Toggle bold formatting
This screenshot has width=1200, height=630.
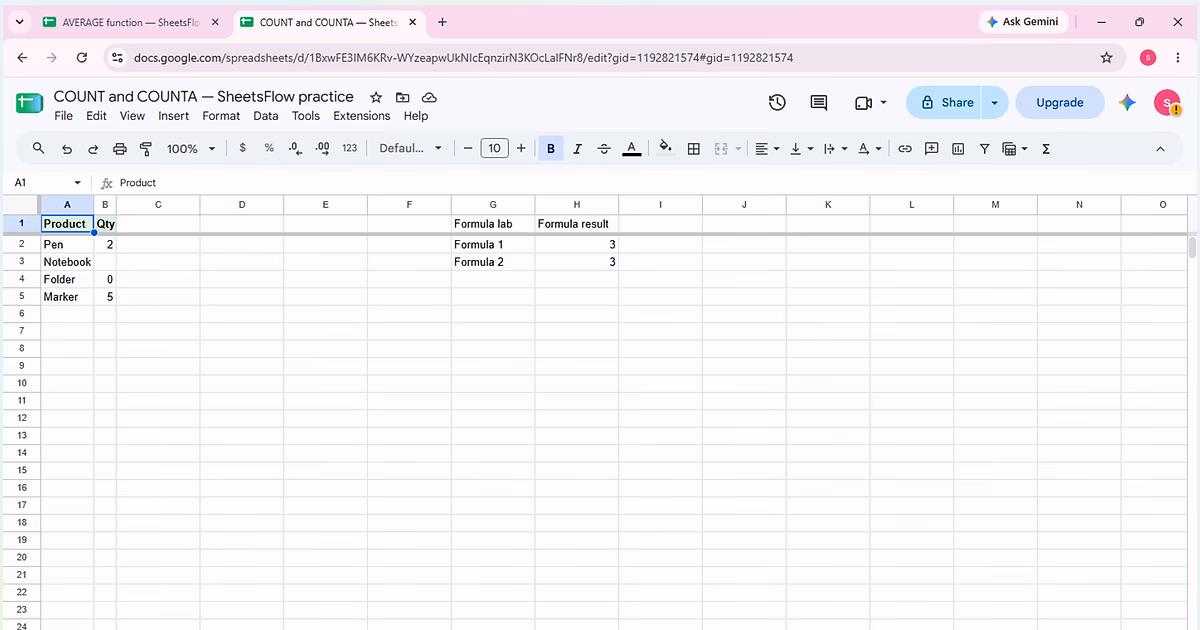tap(551, 148)
